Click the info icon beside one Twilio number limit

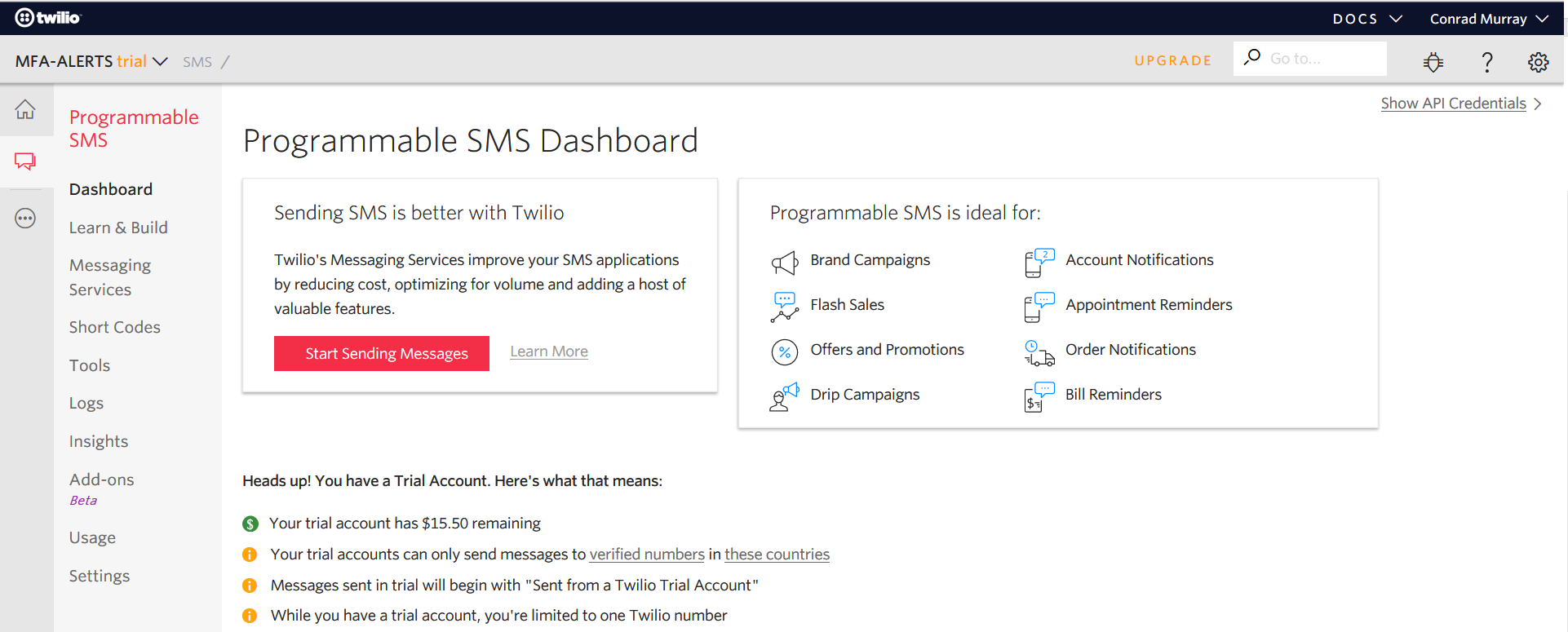click(250, 616)
